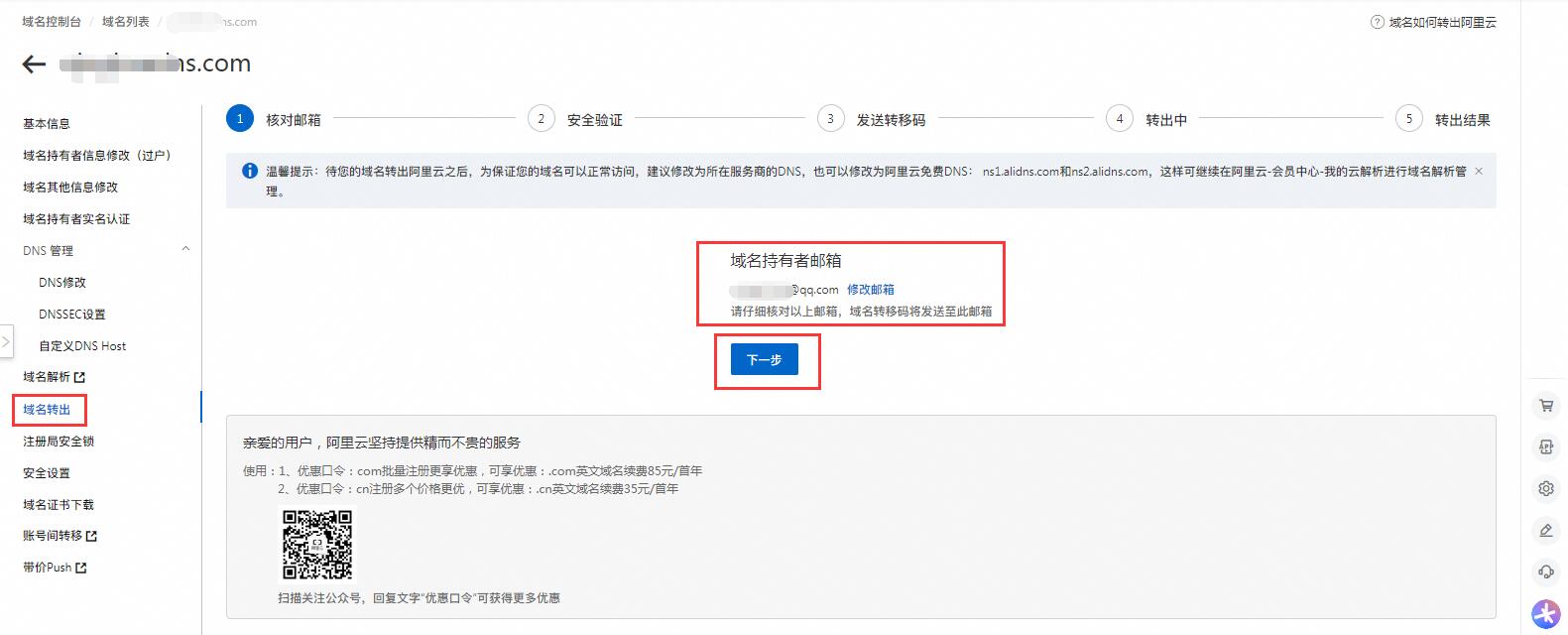Expand the hidden left side panel arrow
The image size is (1568, 635).
pos(6,341)
